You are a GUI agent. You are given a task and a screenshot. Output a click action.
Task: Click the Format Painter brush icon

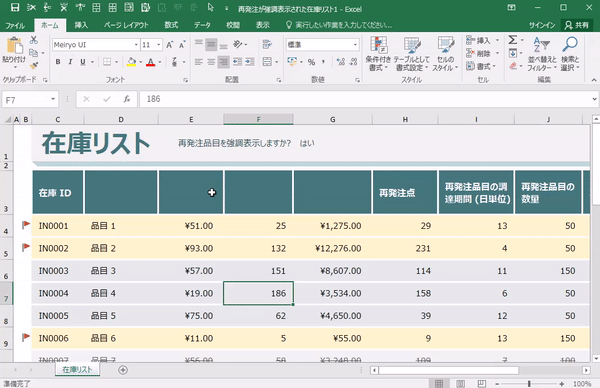[x=34, y=66]
